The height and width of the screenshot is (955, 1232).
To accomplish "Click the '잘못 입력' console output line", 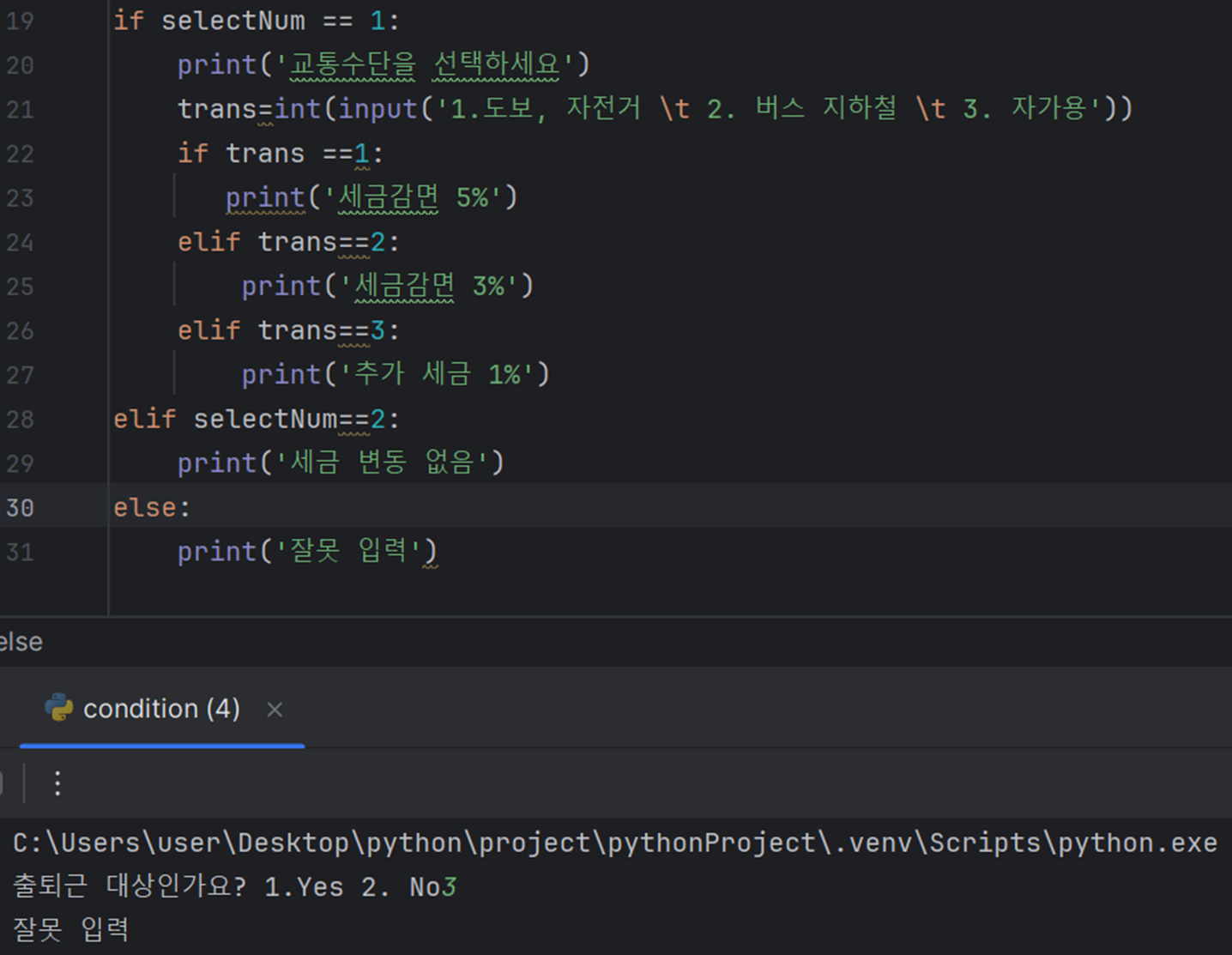I will [x=71, y=929].
